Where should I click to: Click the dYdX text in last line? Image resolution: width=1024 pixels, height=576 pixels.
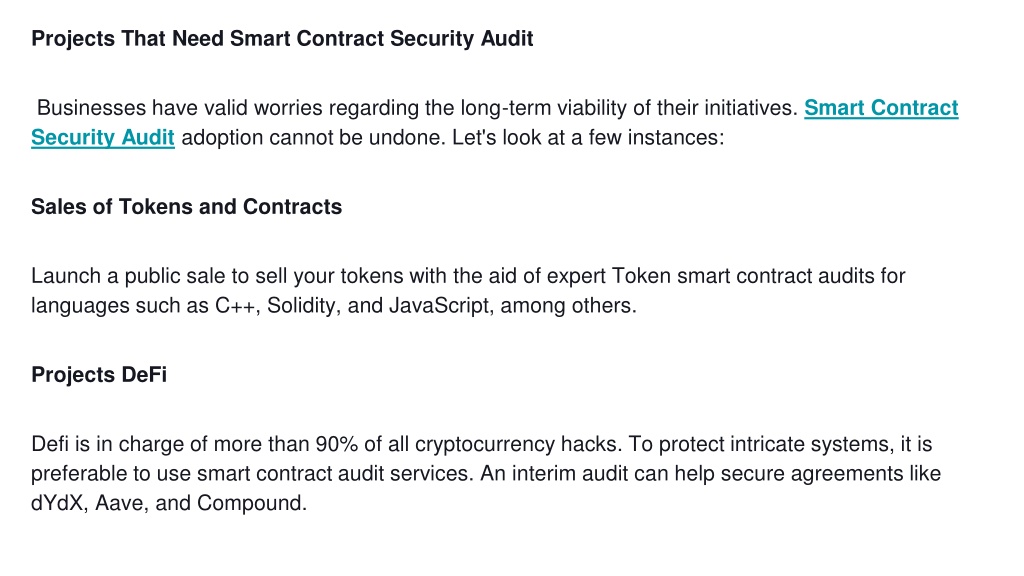[x=59, y=504]
